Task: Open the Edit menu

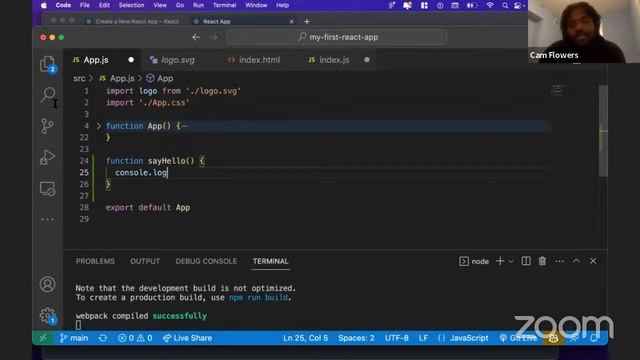Action: click(x=104, y=5)
